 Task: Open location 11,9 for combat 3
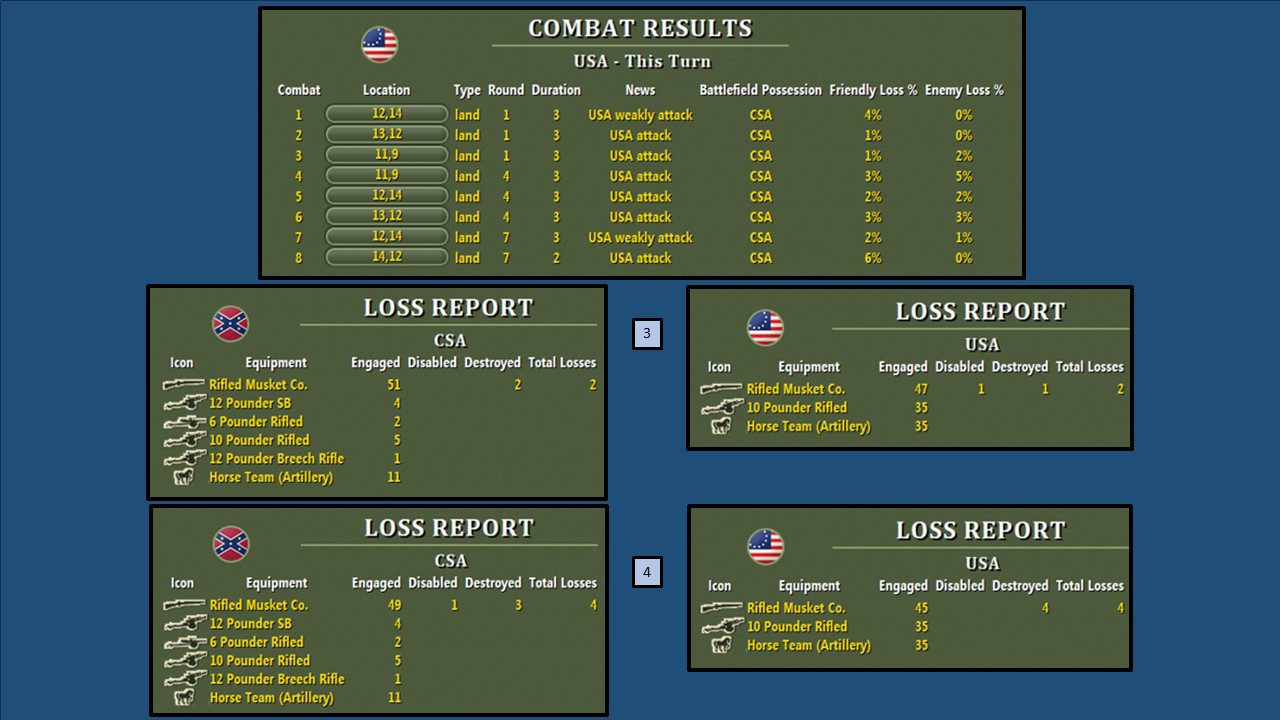click(387, 155)
